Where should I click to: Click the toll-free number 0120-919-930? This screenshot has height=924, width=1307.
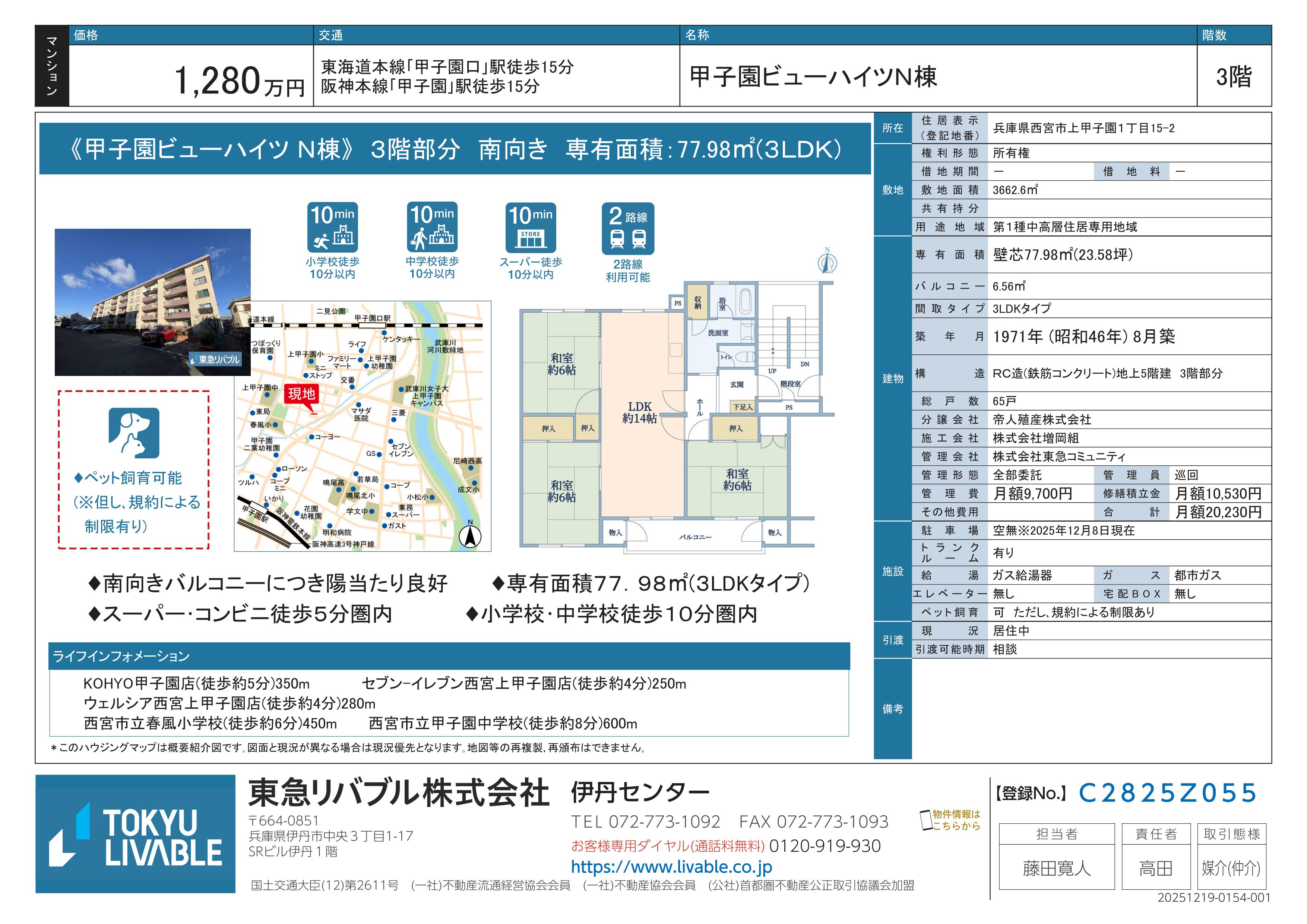[x=825, y=846]
